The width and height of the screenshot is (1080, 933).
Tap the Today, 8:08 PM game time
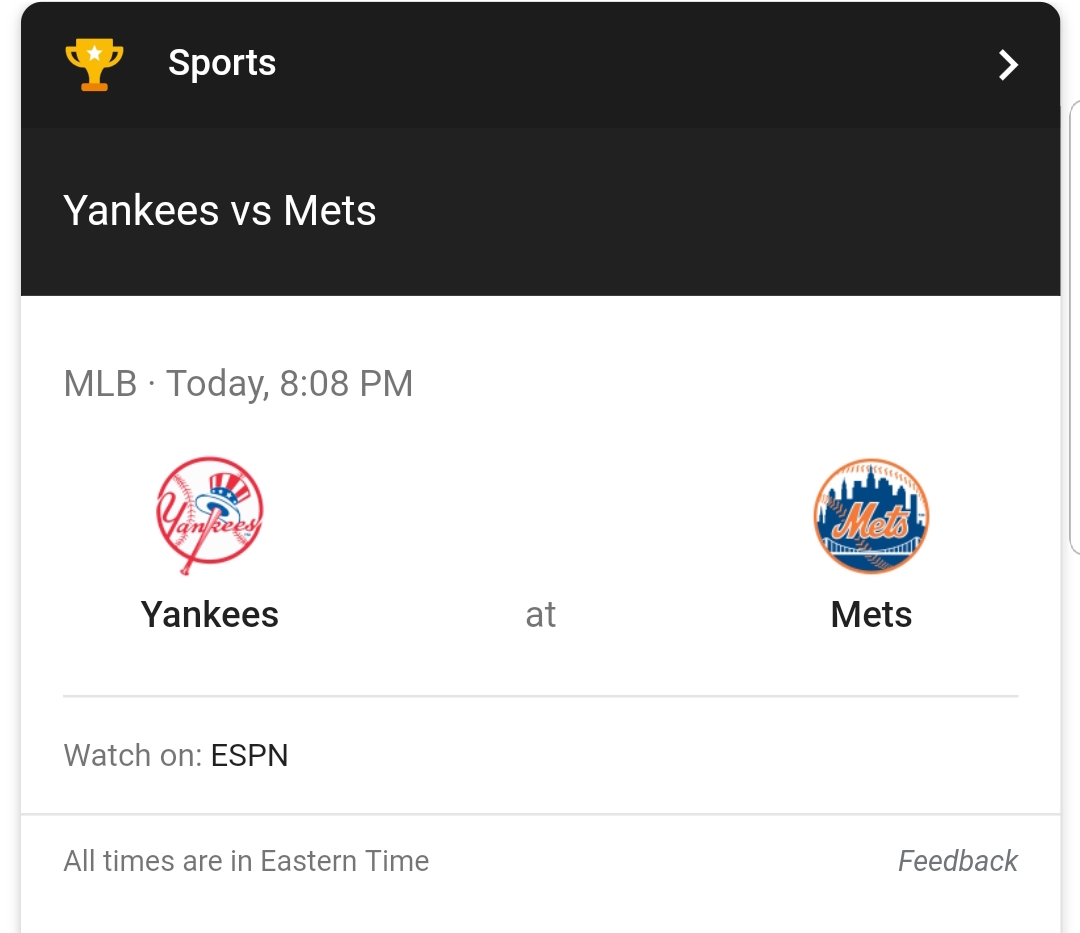coord(290,384)
